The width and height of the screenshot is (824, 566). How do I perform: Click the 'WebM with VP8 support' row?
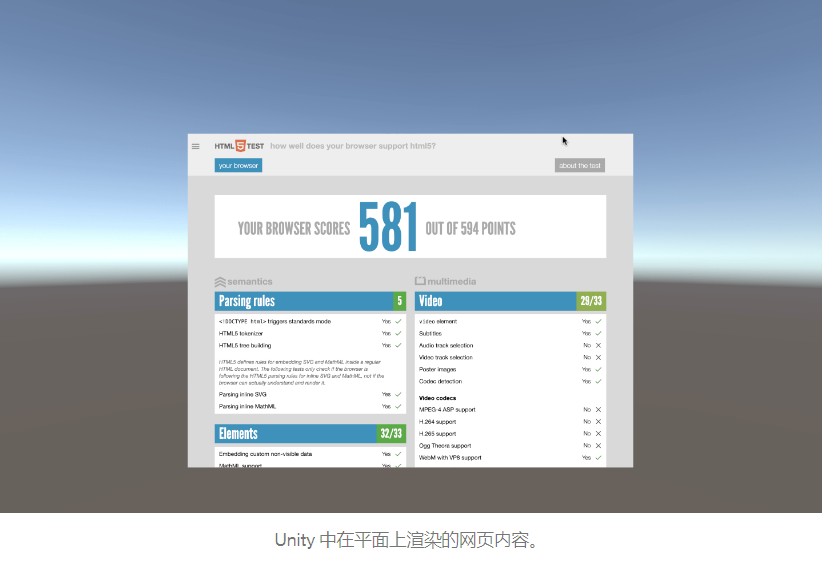click(510, 458)
